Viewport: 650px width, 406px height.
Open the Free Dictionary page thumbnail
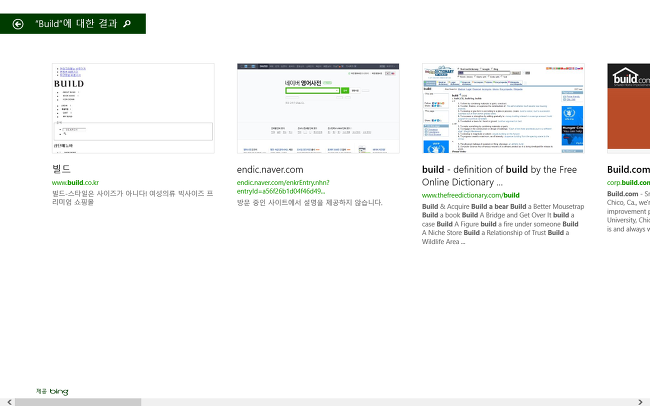[503, 108]
